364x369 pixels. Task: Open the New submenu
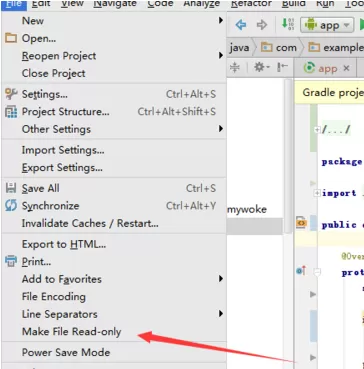point(114,21)
